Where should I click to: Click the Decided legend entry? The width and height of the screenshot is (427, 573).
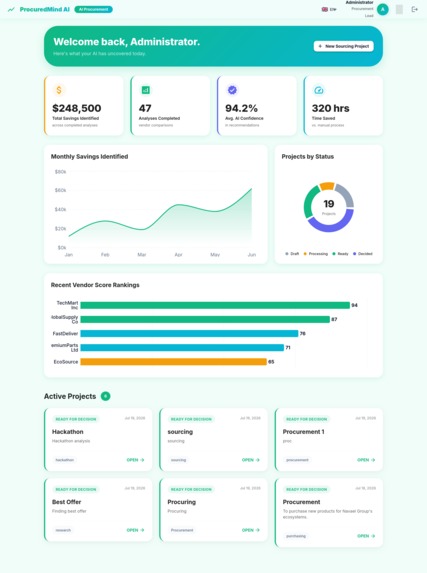363,254
